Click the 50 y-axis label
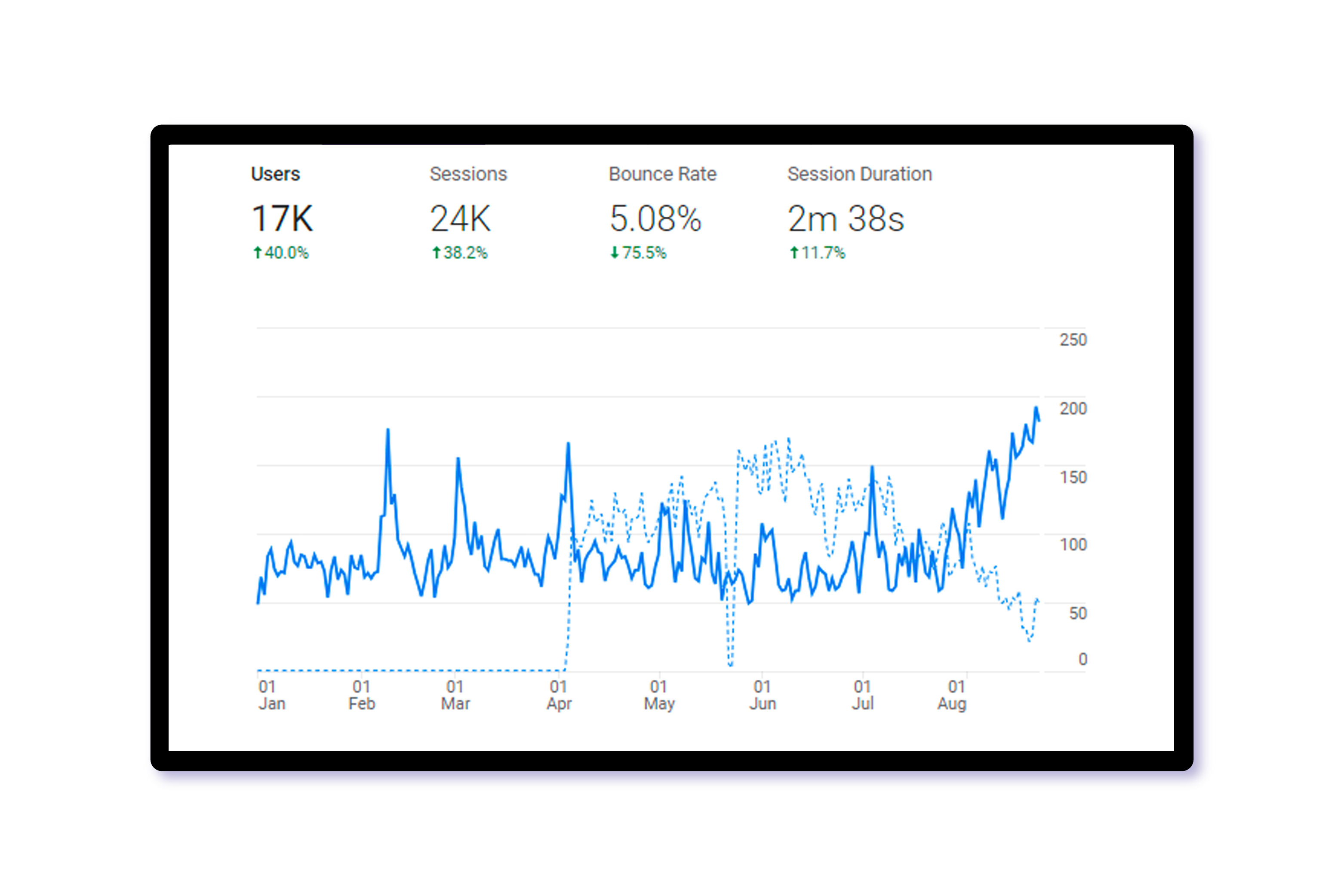The image size is (1344, 896). click(x=1078, y=613)
